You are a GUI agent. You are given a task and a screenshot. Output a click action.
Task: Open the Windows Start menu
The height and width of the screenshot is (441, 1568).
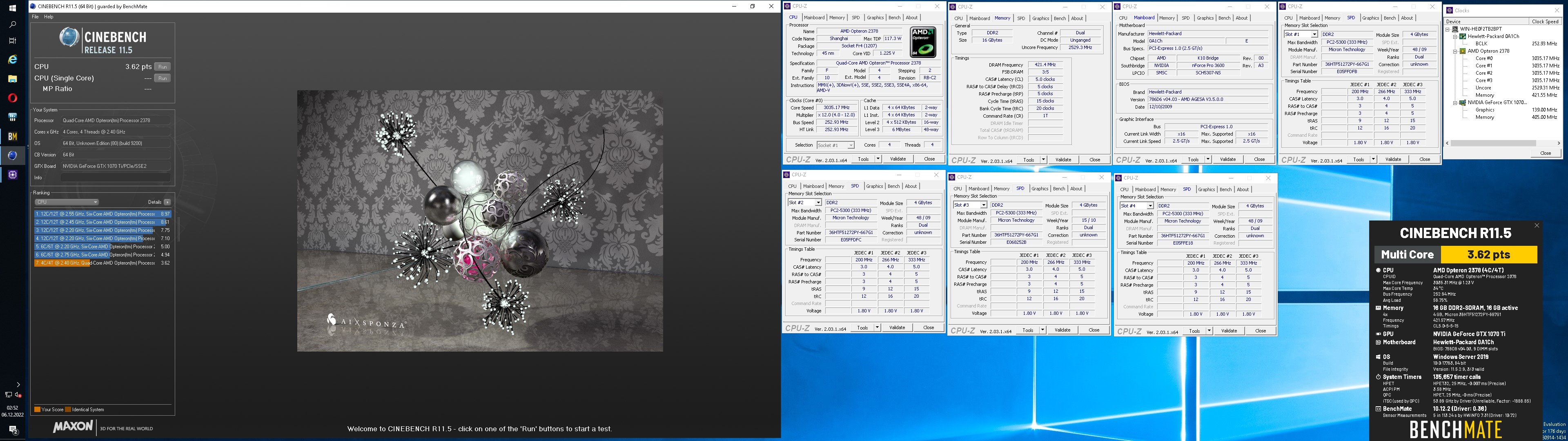click(12, 8)
